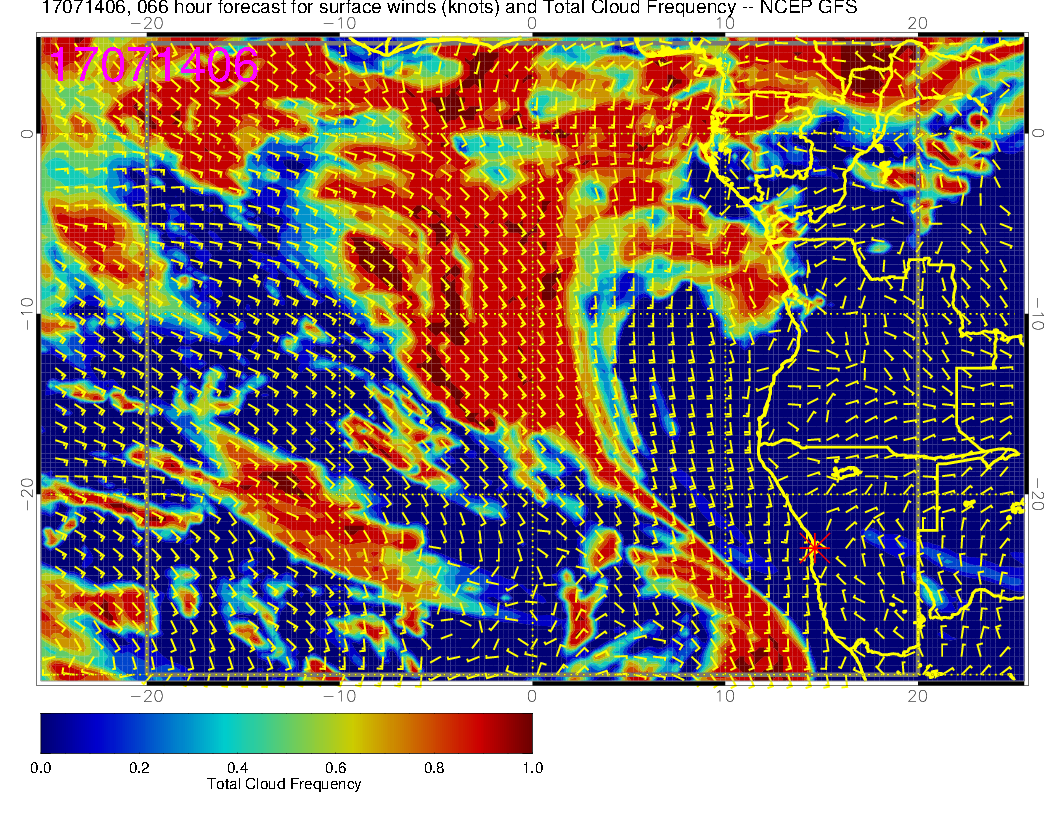1056x816 pixels.
Task: Click the dark red end of the colorbar
Action: 522,733
